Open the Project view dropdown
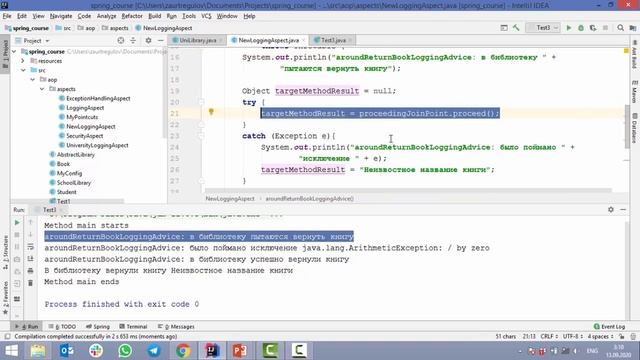640x360 pixels. (32, 40)
